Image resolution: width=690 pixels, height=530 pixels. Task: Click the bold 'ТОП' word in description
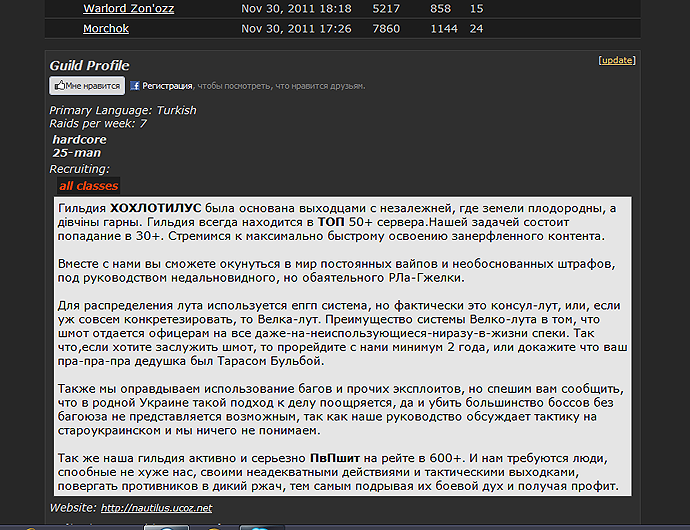point(330,222)
